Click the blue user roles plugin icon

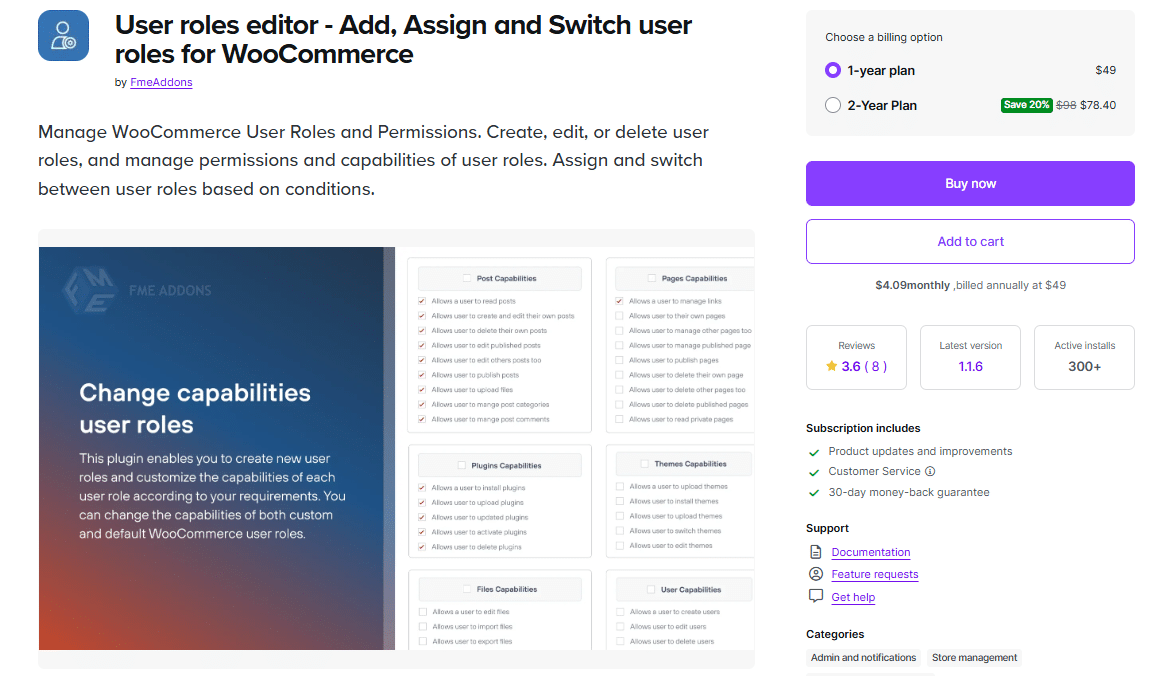[x=64, y=36]
